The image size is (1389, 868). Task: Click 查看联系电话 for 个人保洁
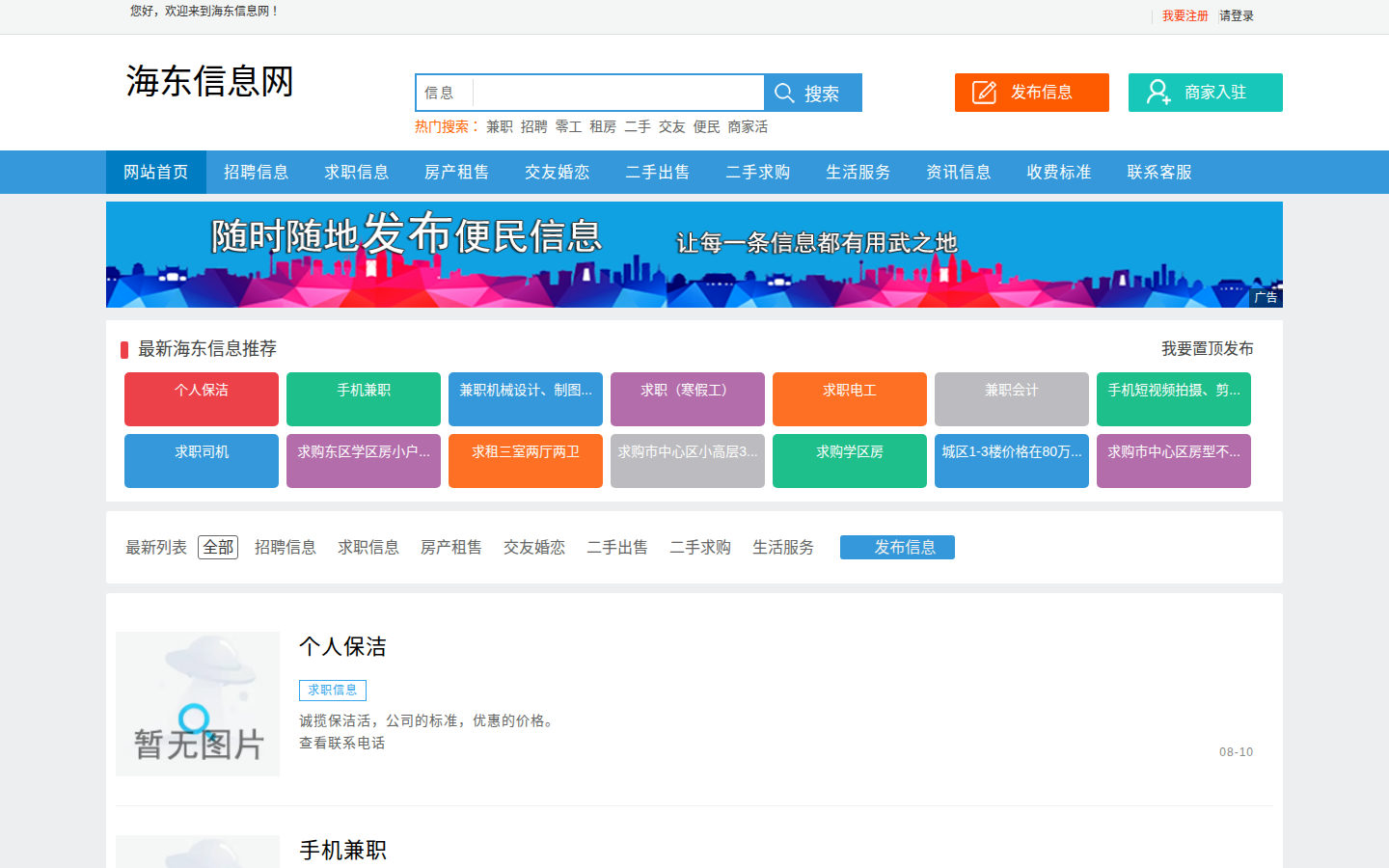(342, 743)
